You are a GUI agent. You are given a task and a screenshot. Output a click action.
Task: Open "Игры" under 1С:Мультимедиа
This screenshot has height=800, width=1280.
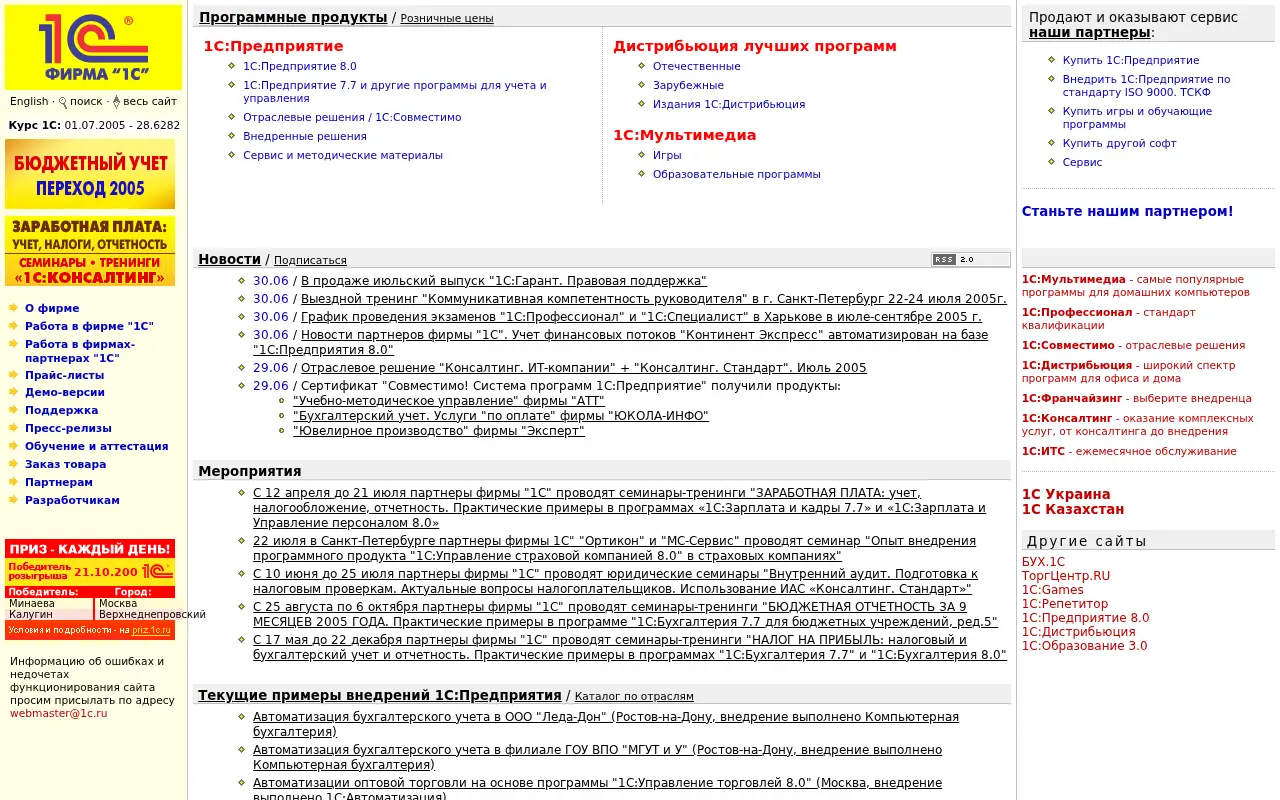coord(667,155)
